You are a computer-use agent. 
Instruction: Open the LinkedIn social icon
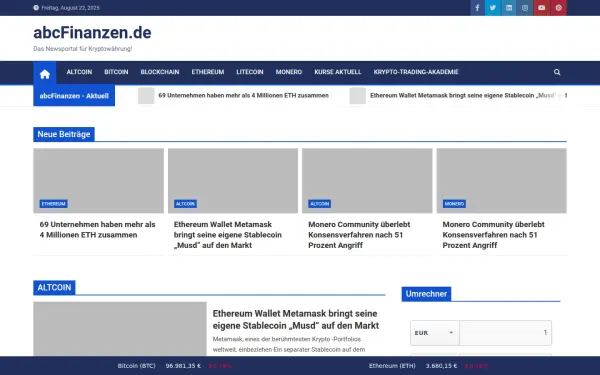click(509, 8)
